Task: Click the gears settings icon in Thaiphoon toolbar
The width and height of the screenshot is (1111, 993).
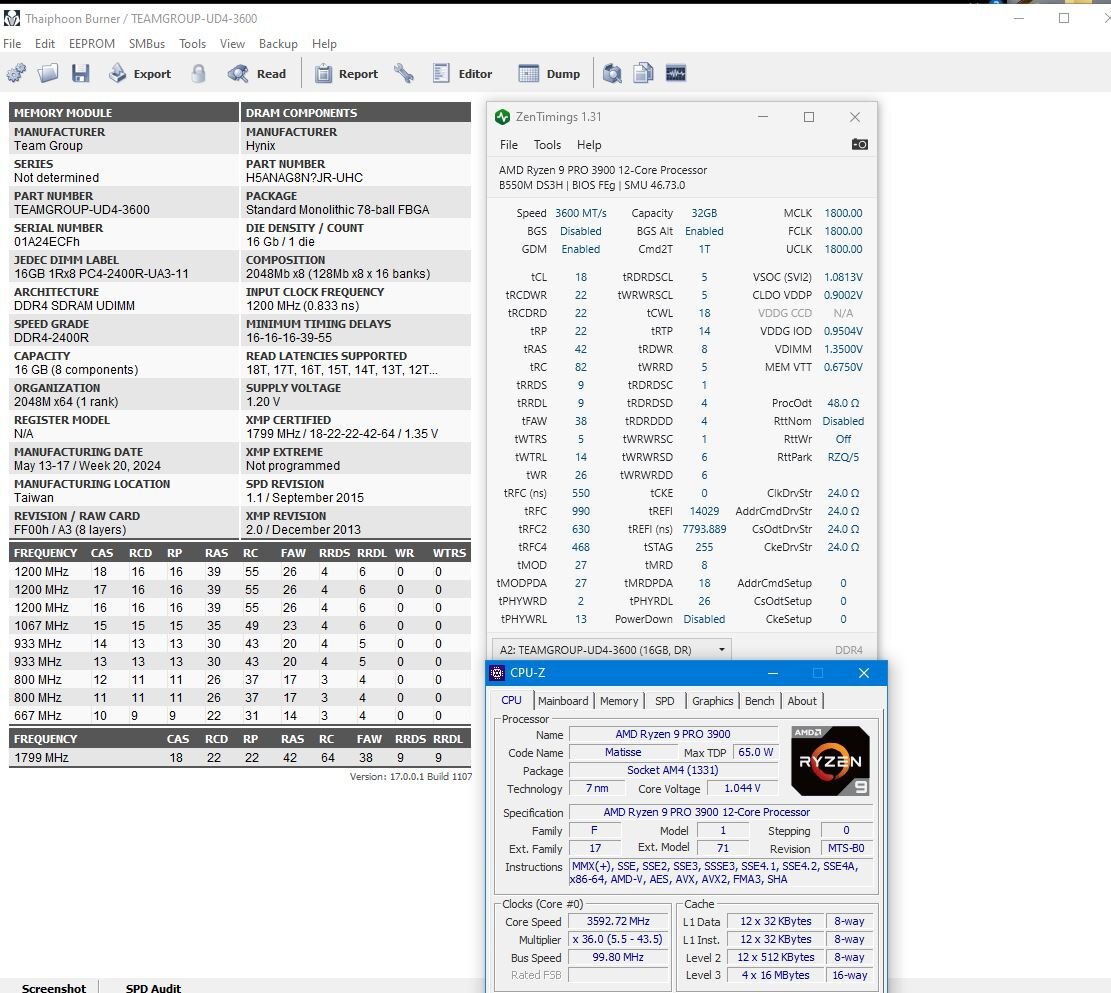Action: [16, 73]
